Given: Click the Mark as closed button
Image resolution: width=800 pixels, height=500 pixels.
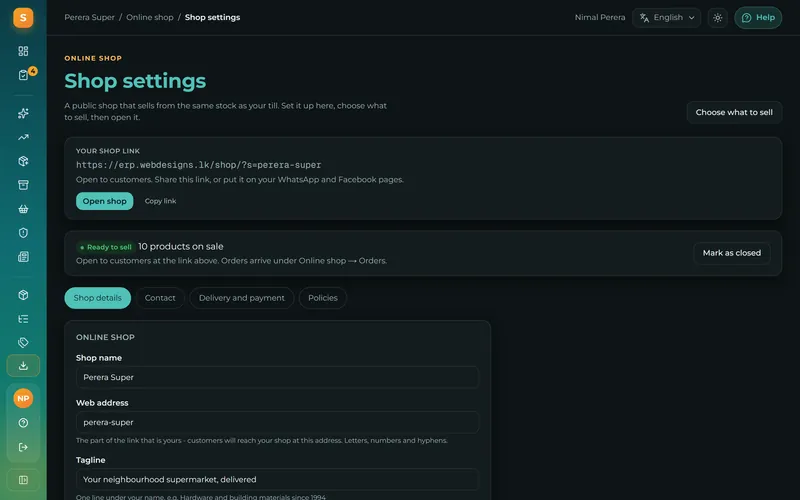Looking at the screenshot, I should click(732, 253).
